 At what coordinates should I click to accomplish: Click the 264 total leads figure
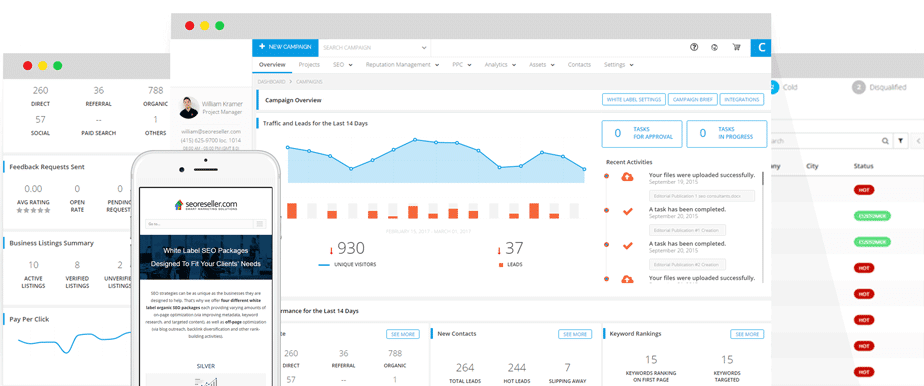pos(465,368)
